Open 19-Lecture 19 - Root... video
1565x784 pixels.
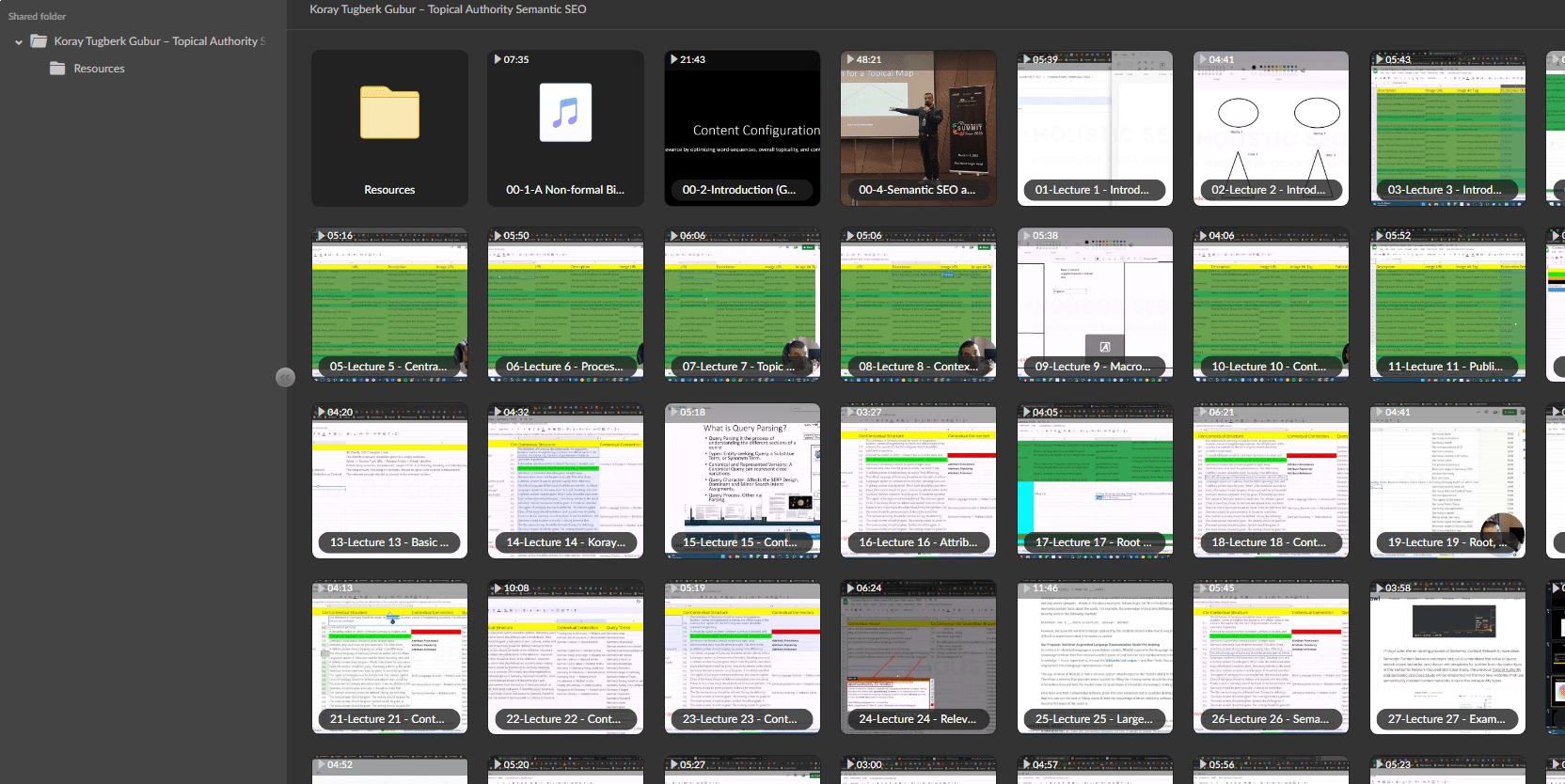pyautogui.click(x=1447, y=481)
